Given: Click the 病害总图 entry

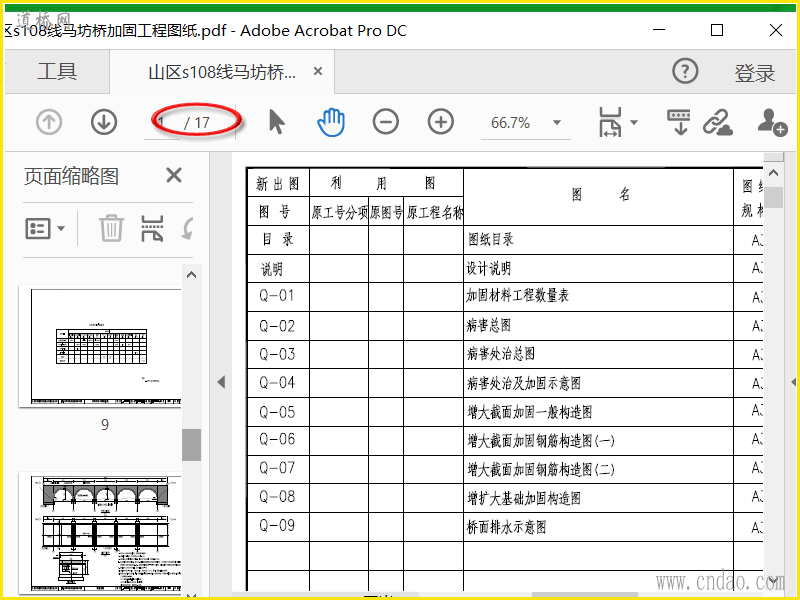Looking at the screenshot, I should coord(489,325).
